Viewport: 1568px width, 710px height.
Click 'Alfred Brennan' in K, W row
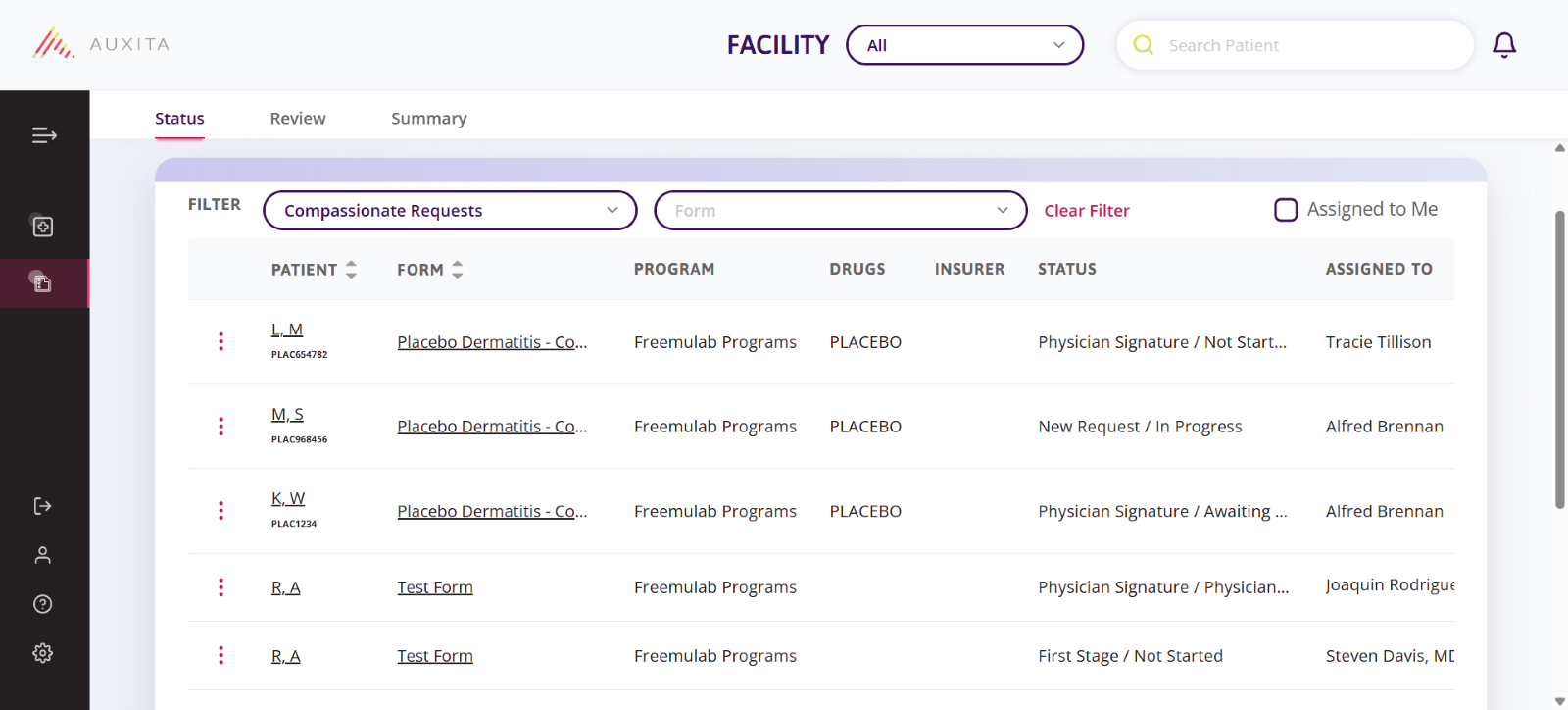1384,511
